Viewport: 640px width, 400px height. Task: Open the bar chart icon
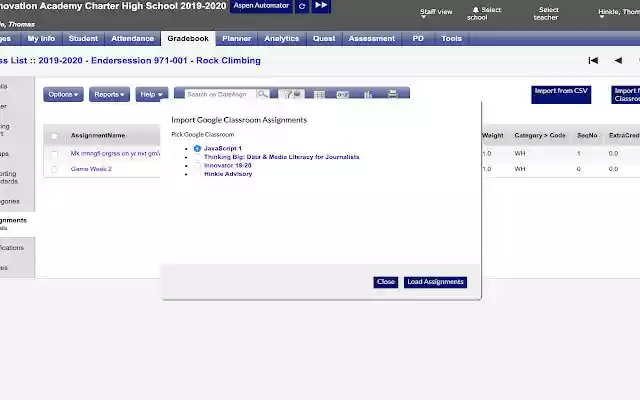(368, 94)
